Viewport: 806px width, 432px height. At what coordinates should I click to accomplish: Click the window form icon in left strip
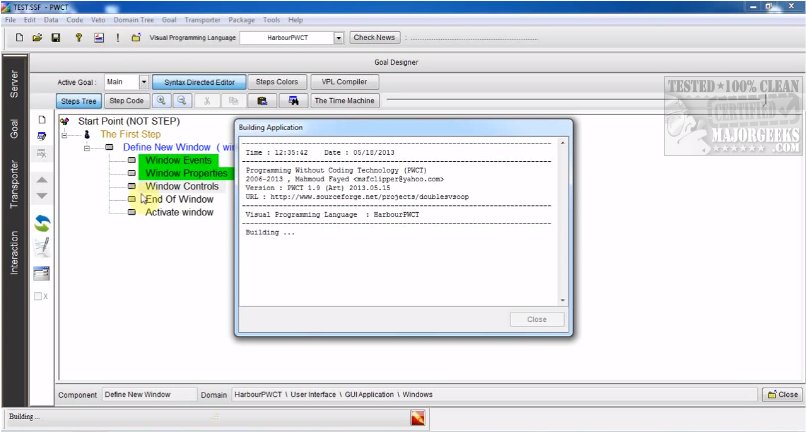(42, 273)
